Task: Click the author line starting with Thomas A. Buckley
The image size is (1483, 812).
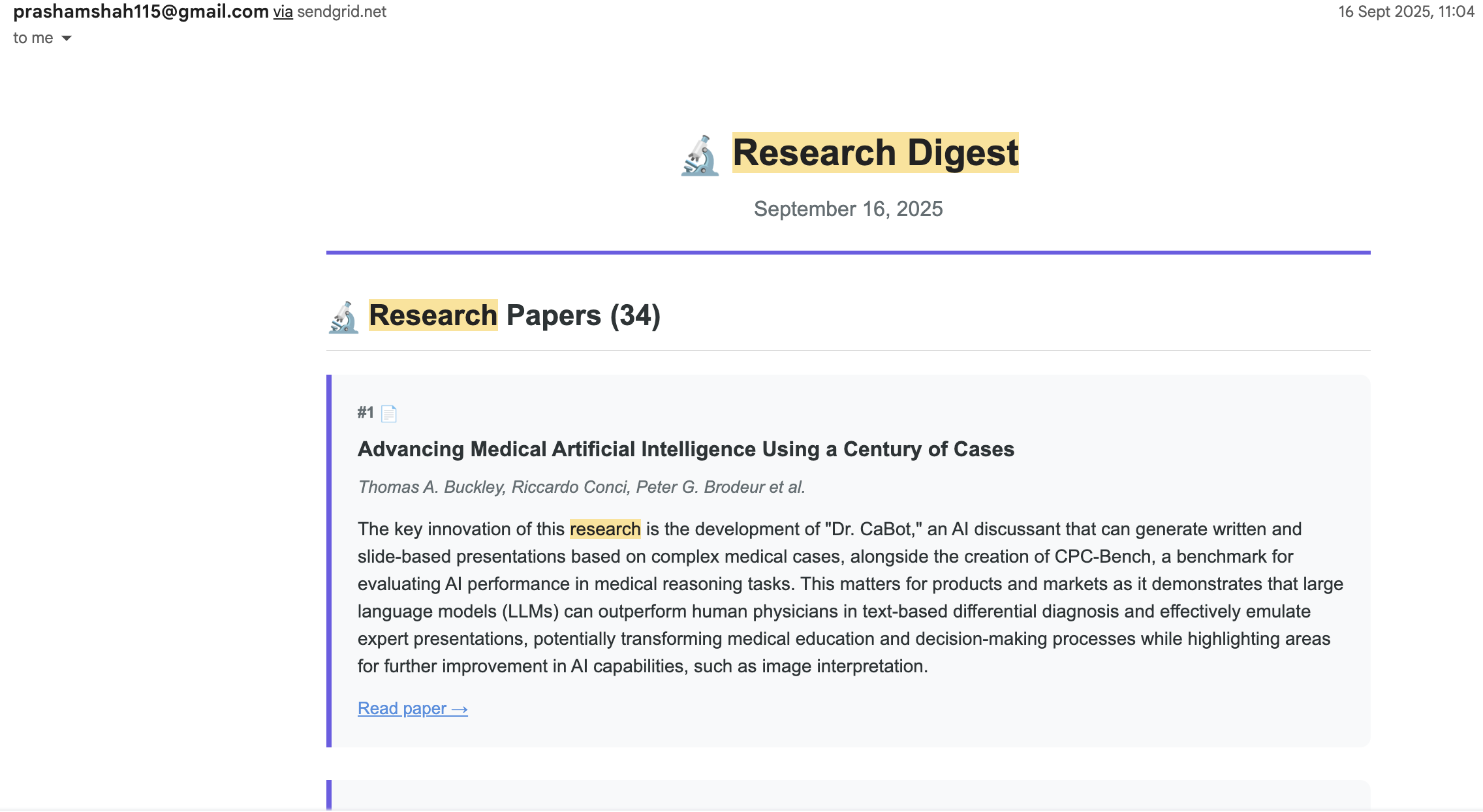Action: (581, 487)
